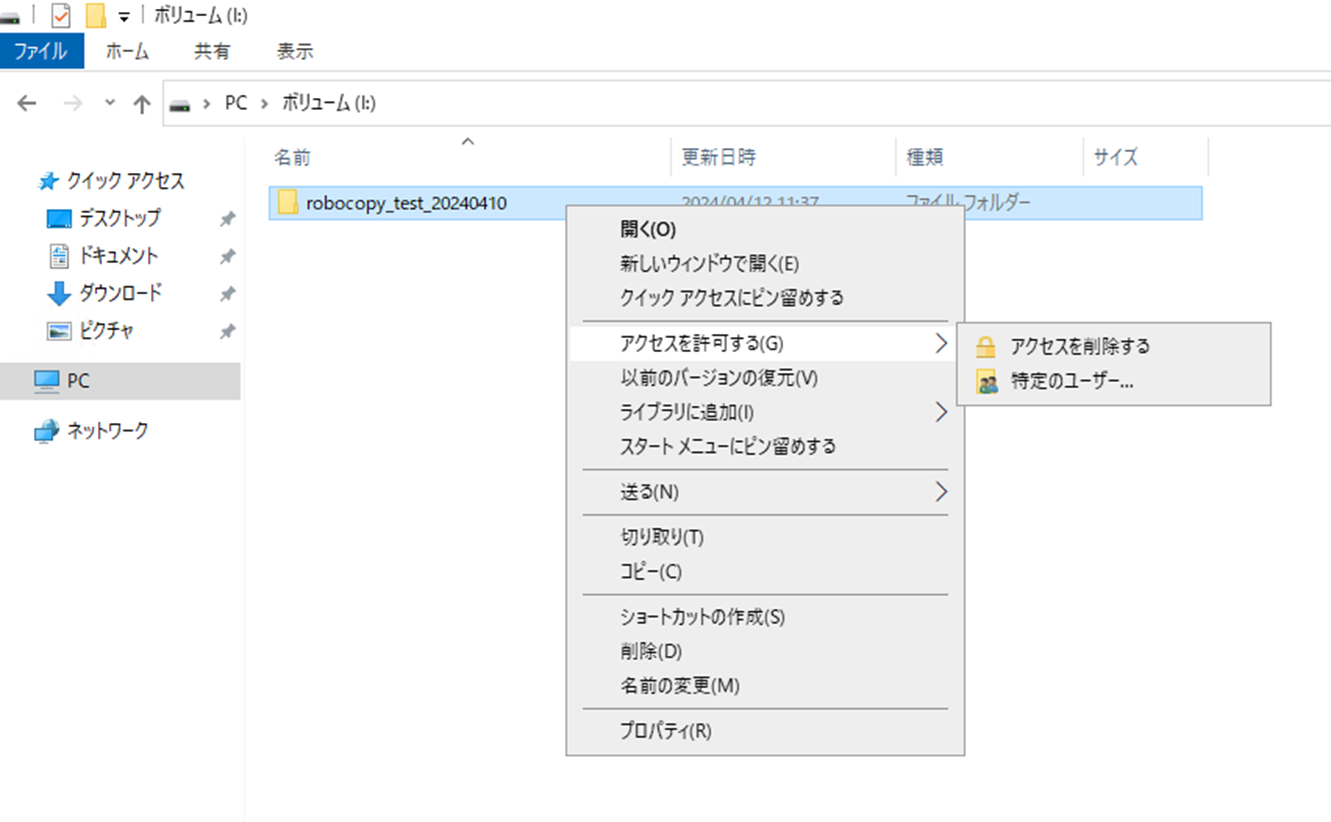Click the padlock icon beside アクセスを削除する
1331x822 pixels.
coord(987,347)
